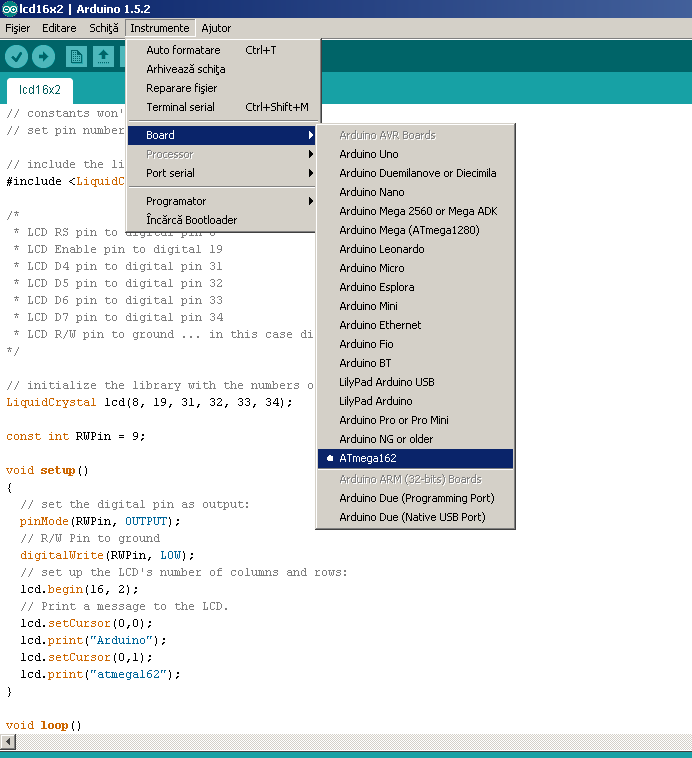Screen dimensions: 692x758
Task: Choose Auto formatare from the menu
Action: tap(222, 50)
